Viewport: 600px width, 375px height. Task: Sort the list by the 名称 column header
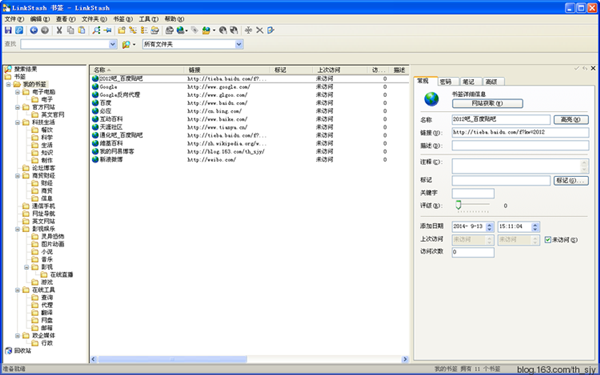(x=137, y=70)
